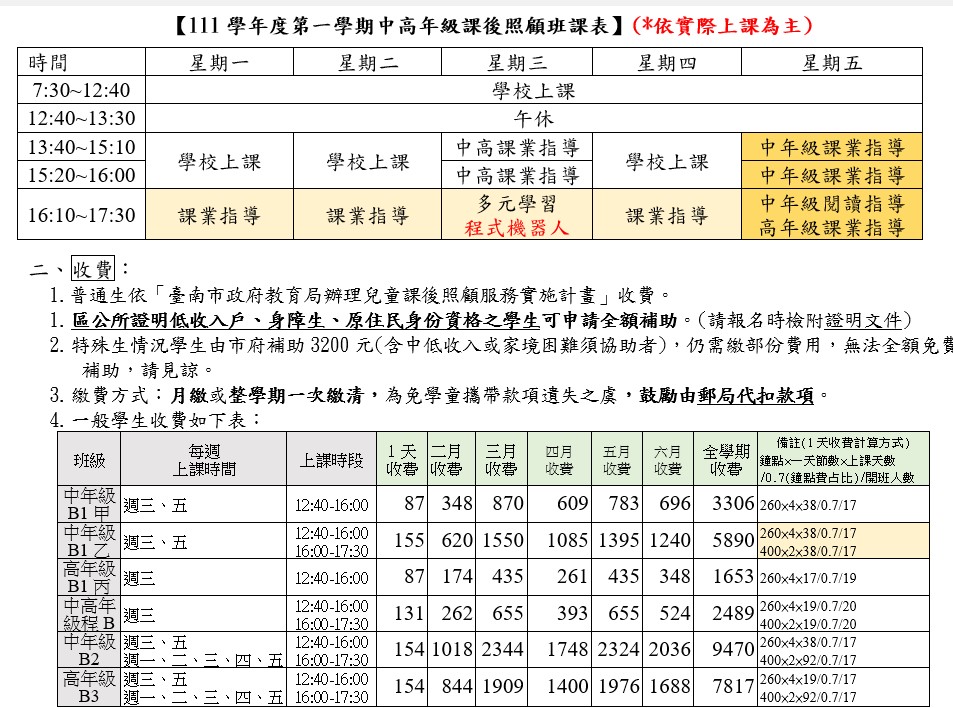Click the line 一般學生收費如下表
Image resolution: width=953 pixels, height=708 pixels.
pos(156,420)
